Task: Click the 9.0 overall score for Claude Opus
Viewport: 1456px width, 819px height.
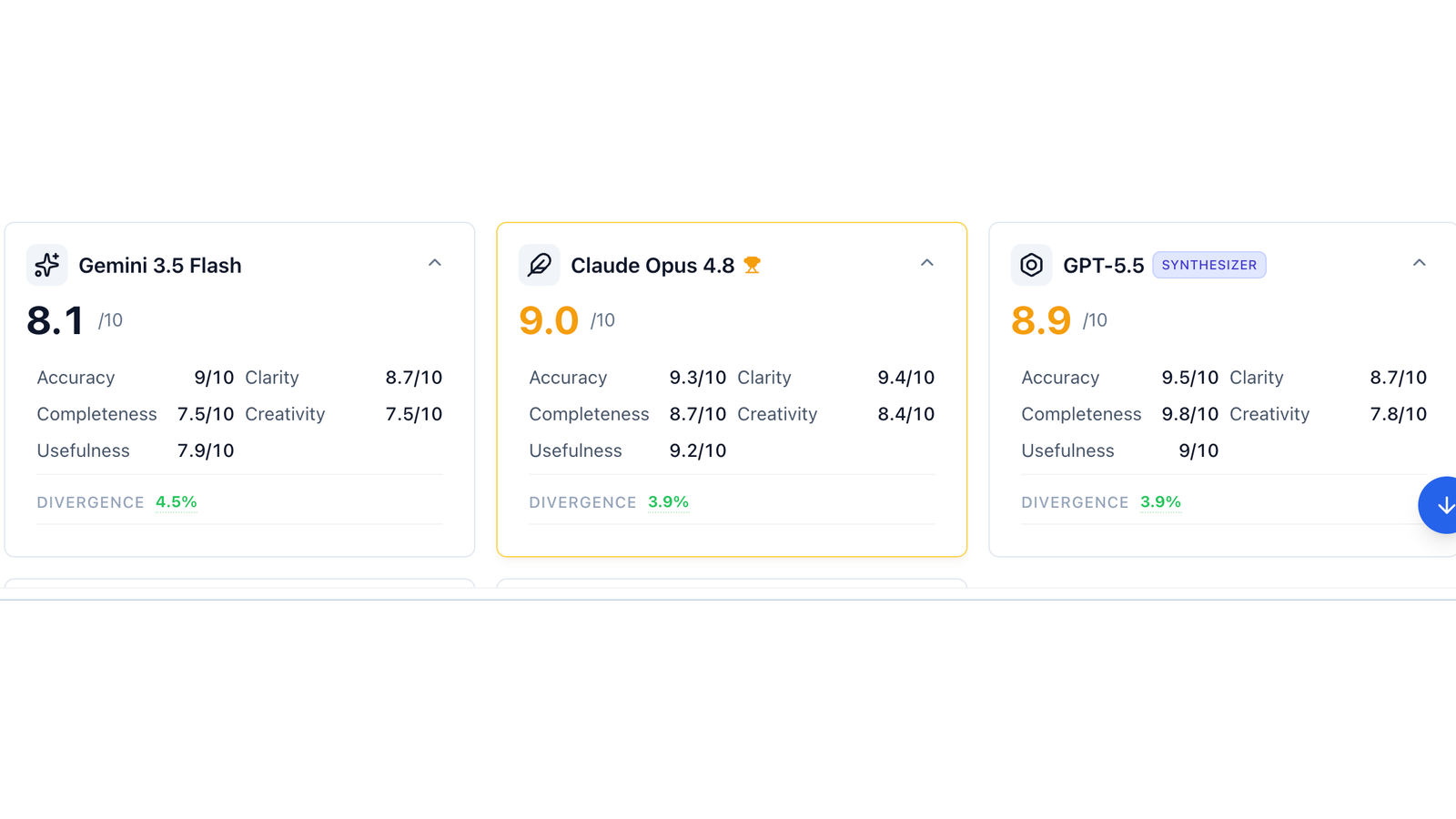Action: point(549,320)
